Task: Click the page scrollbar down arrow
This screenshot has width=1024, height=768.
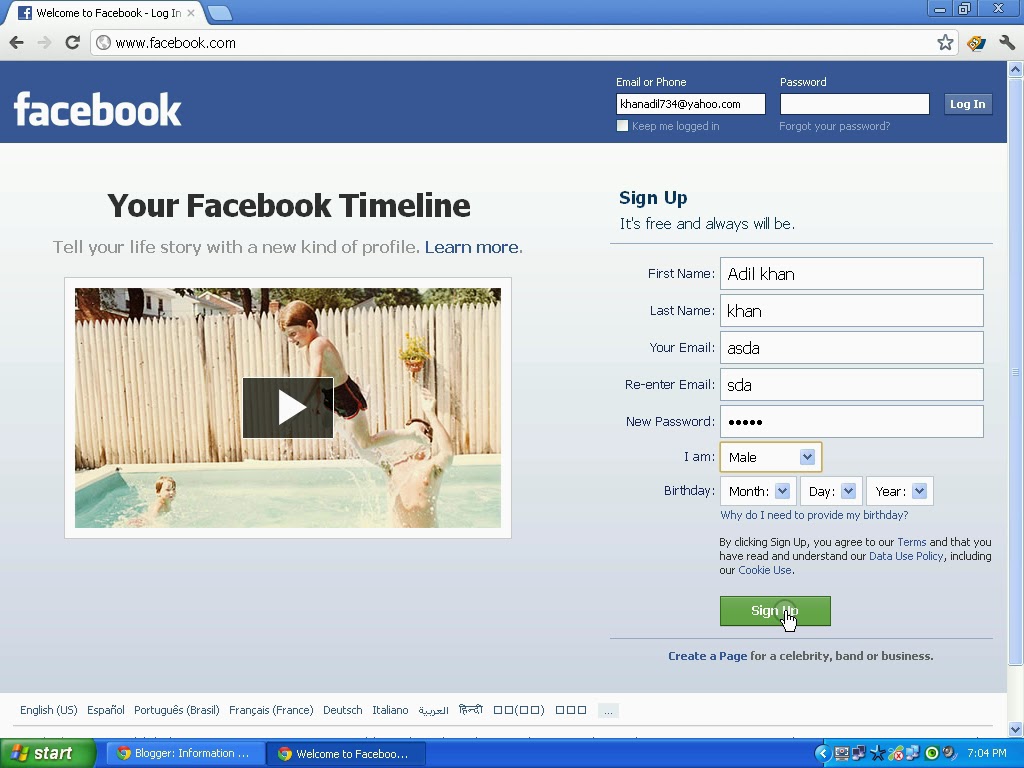Action: click(1015, 729)
